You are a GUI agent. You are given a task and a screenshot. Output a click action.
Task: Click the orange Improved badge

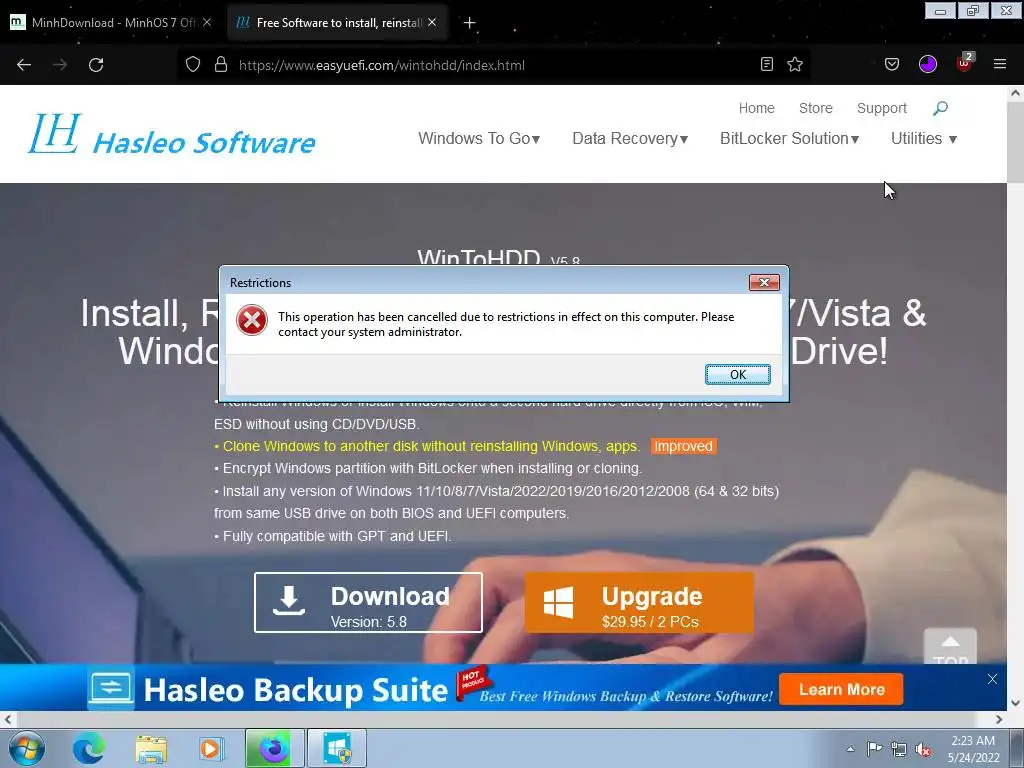684,446
